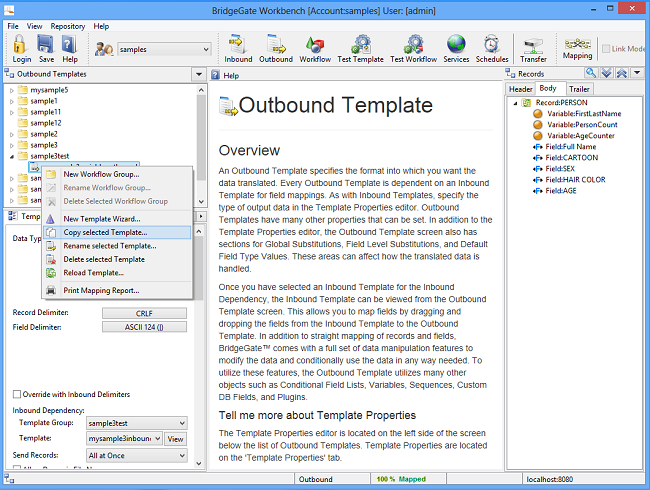Switch to the Trailer tab
Image resolution: width=650 pixels, height=490 pixels.
[x=579, y=89]
